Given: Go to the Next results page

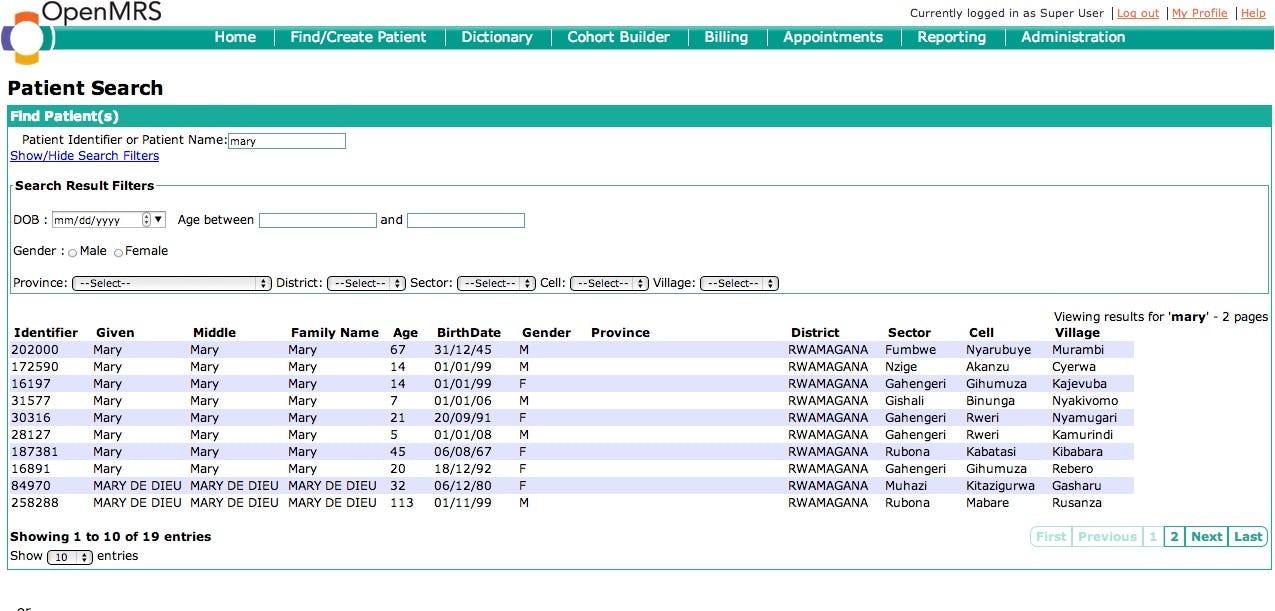Looking at the screenshot, I should point(1206,536).
